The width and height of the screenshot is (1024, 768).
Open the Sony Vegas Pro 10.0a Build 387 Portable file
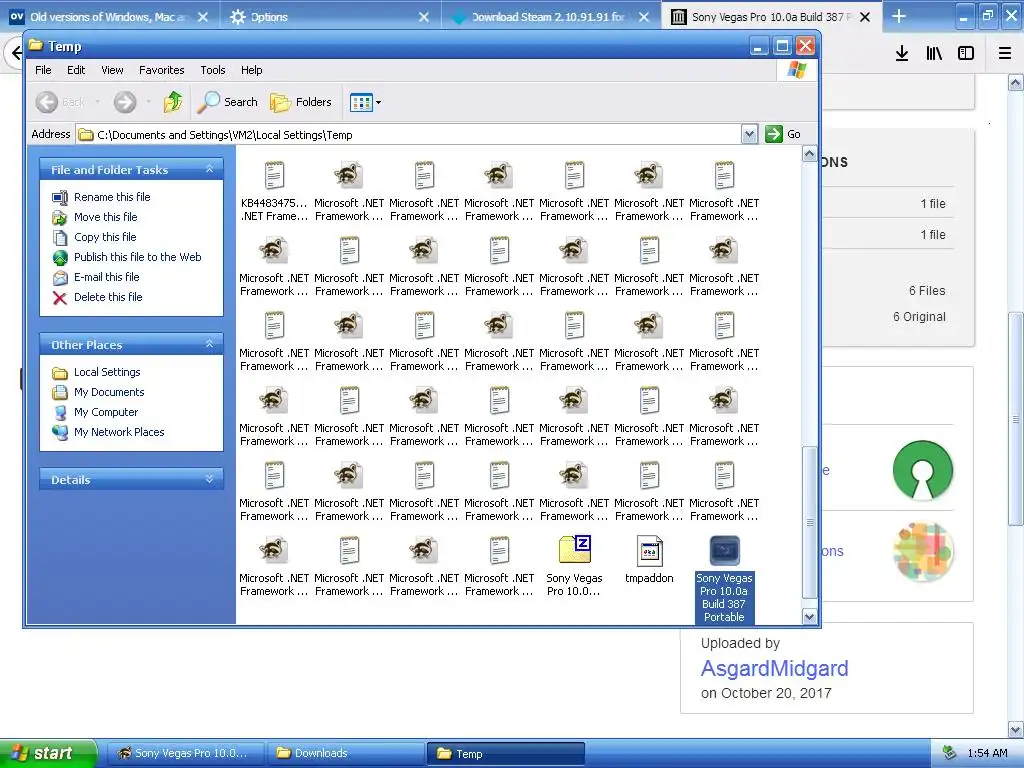(x=724, y=579)
